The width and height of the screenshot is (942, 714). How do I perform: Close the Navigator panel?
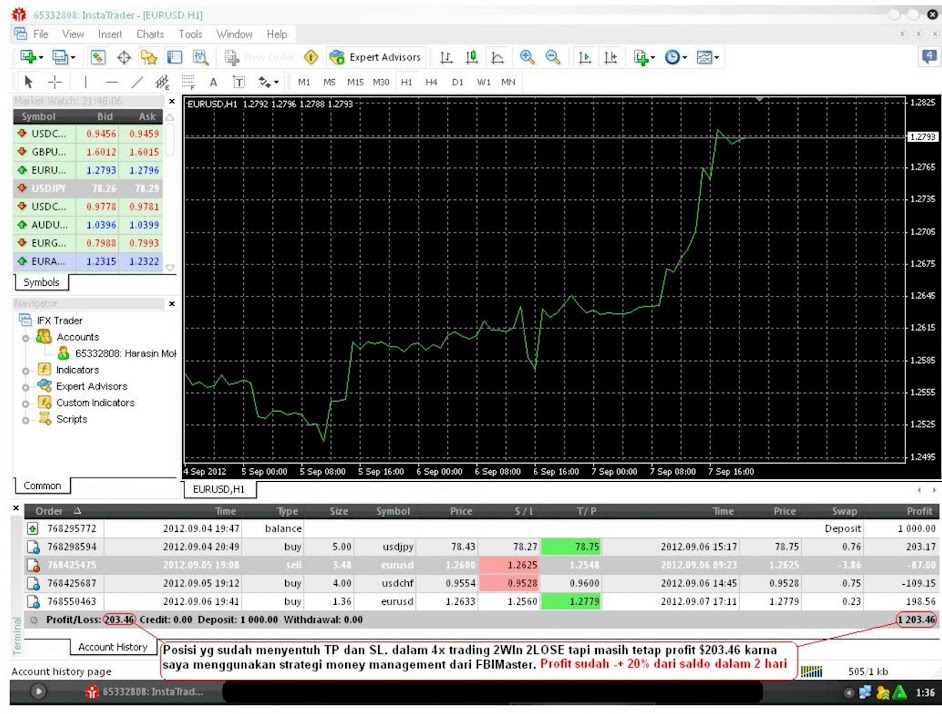tap(172, 304)
